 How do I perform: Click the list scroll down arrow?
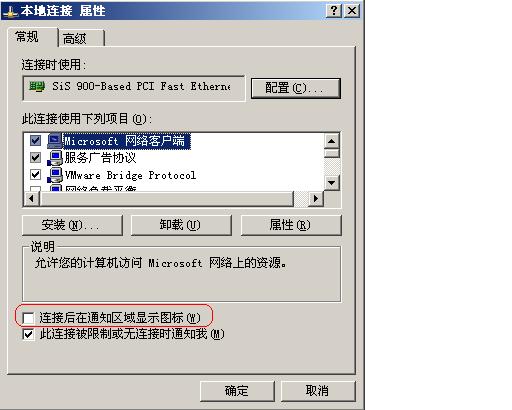pos(332,183)
